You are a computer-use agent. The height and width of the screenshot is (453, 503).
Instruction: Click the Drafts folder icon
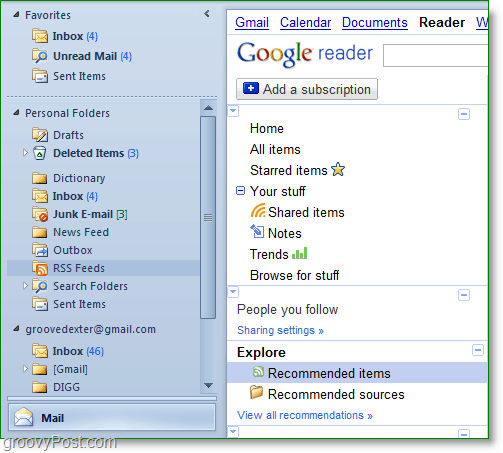pos(40,135)
